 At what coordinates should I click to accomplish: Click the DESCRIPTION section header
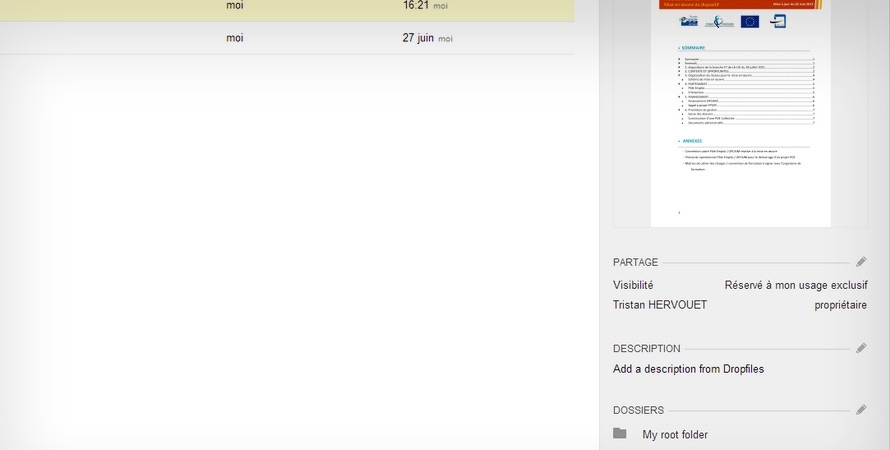pos(646,349)
